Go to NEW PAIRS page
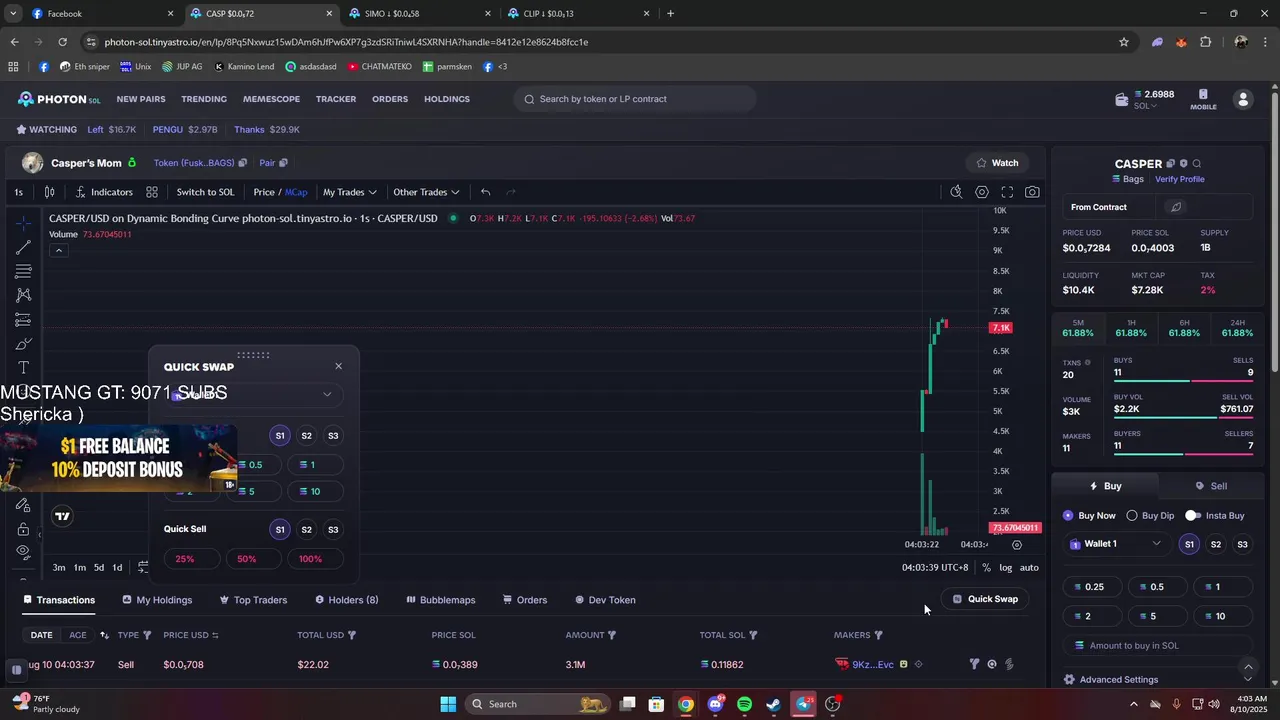Image resolution: width=1280 pixels, height=720 pixels. coord(141,99)
